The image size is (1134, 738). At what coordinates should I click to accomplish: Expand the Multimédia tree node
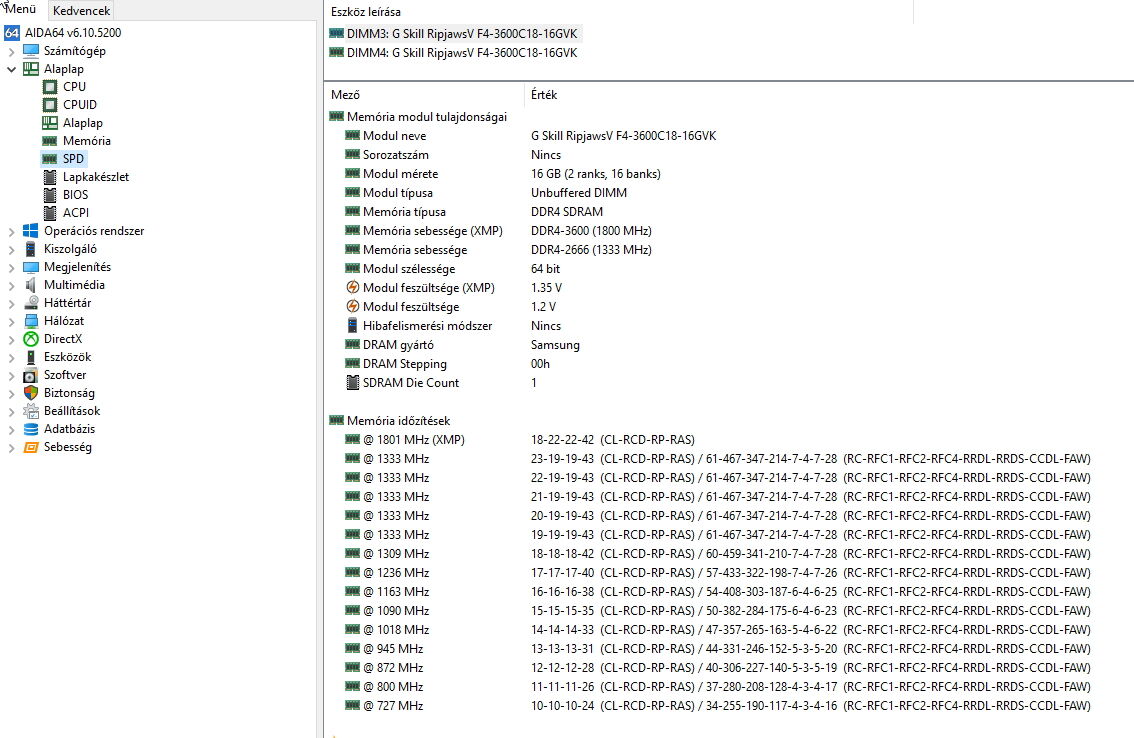(x=11, y=286)
